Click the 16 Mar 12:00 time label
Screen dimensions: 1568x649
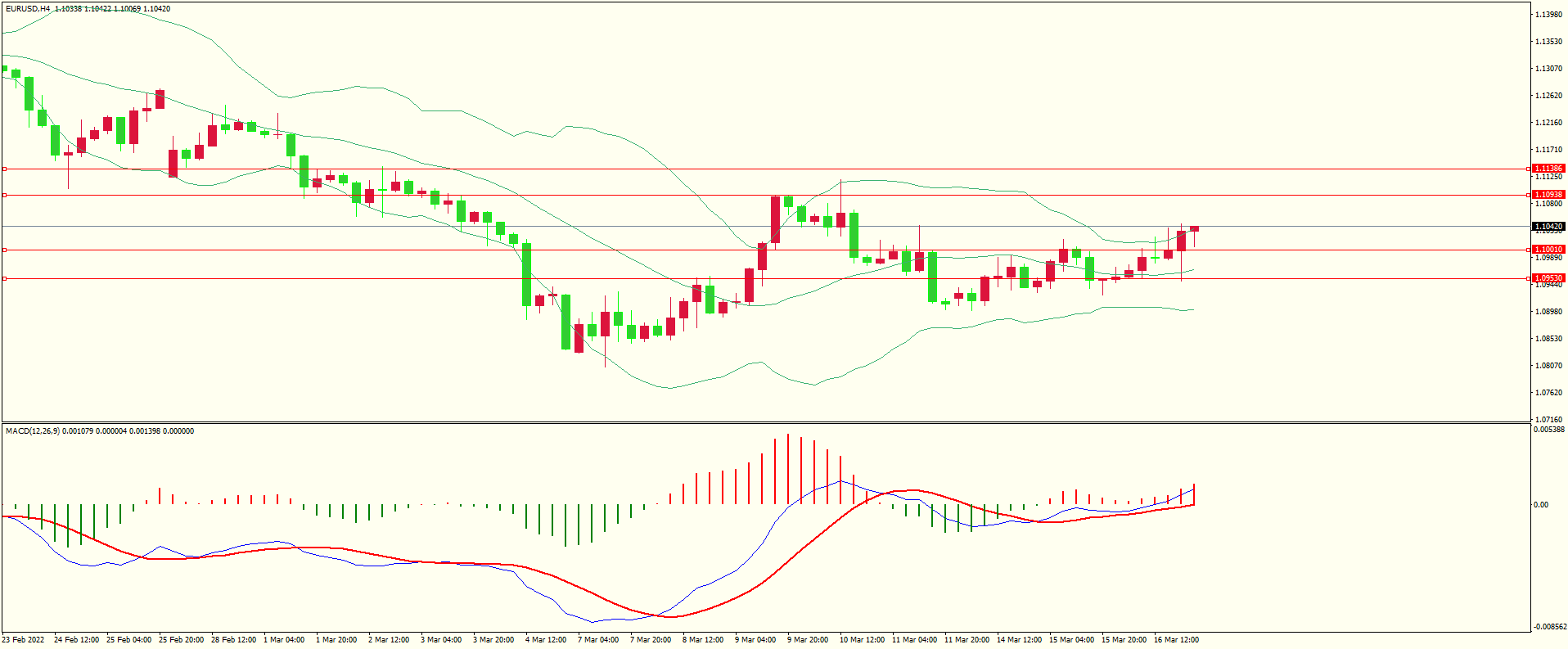click(x=1176, y=640)
